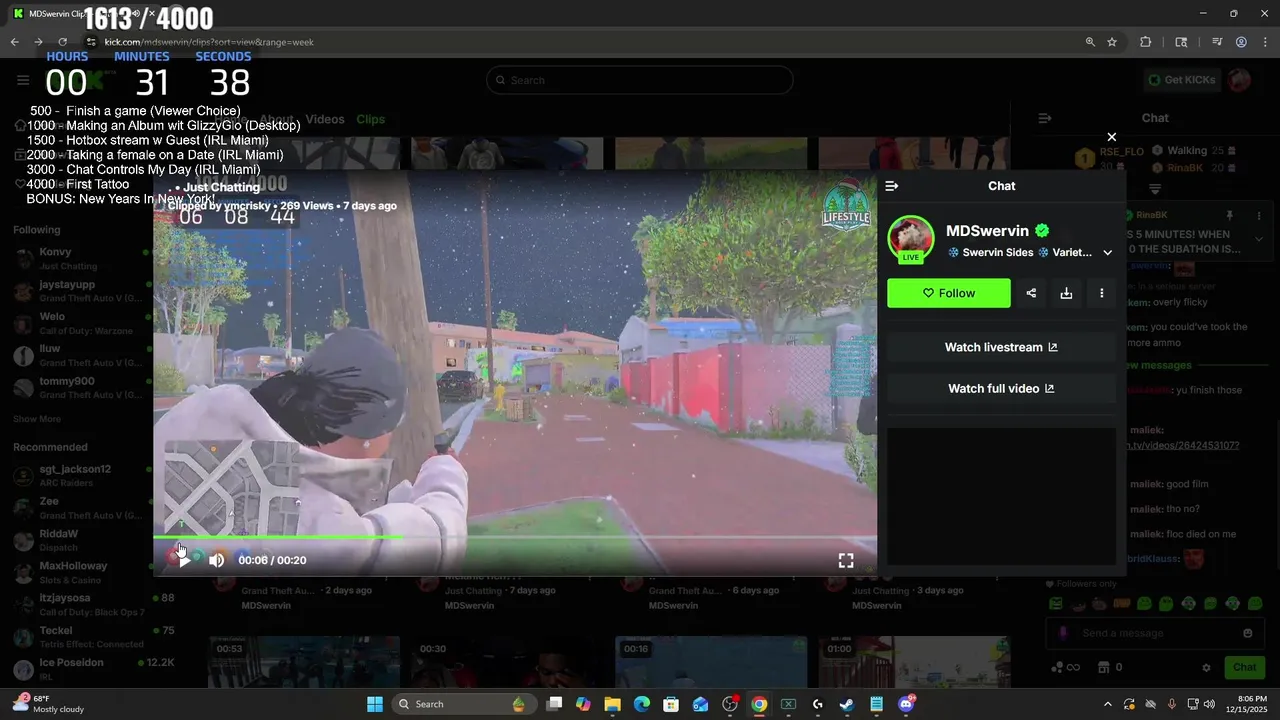1280x720 pixels.
Task: Open MDSwervin's LIVE avatar
Action: 910,239
